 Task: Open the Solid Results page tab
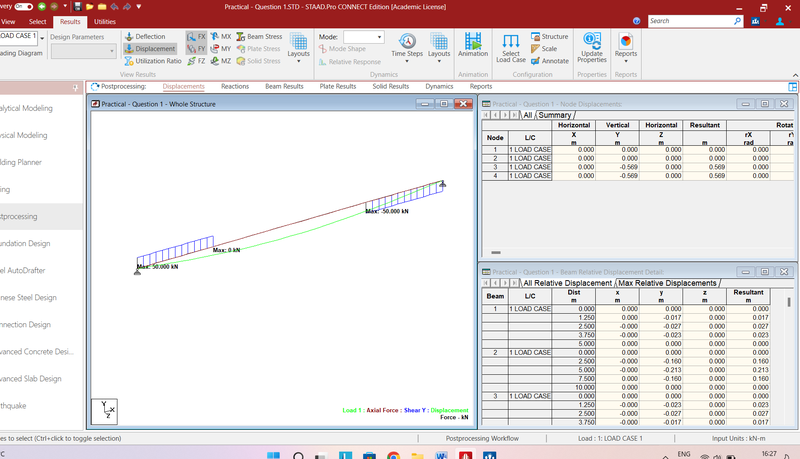[x=390, y=86]
